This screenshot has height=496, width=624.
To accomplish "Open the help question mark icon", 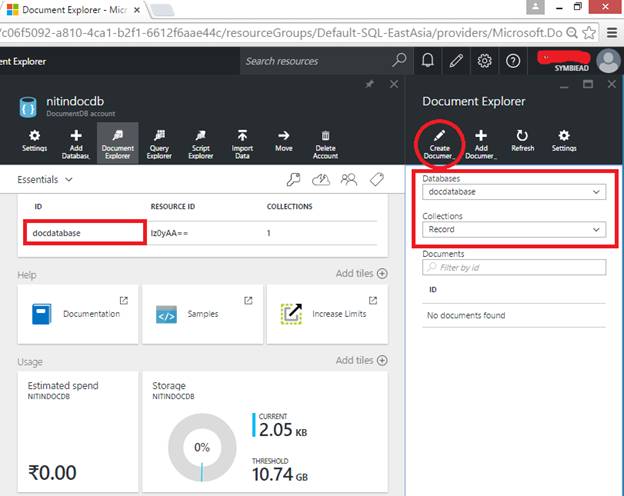I will [x=513, y=61].
